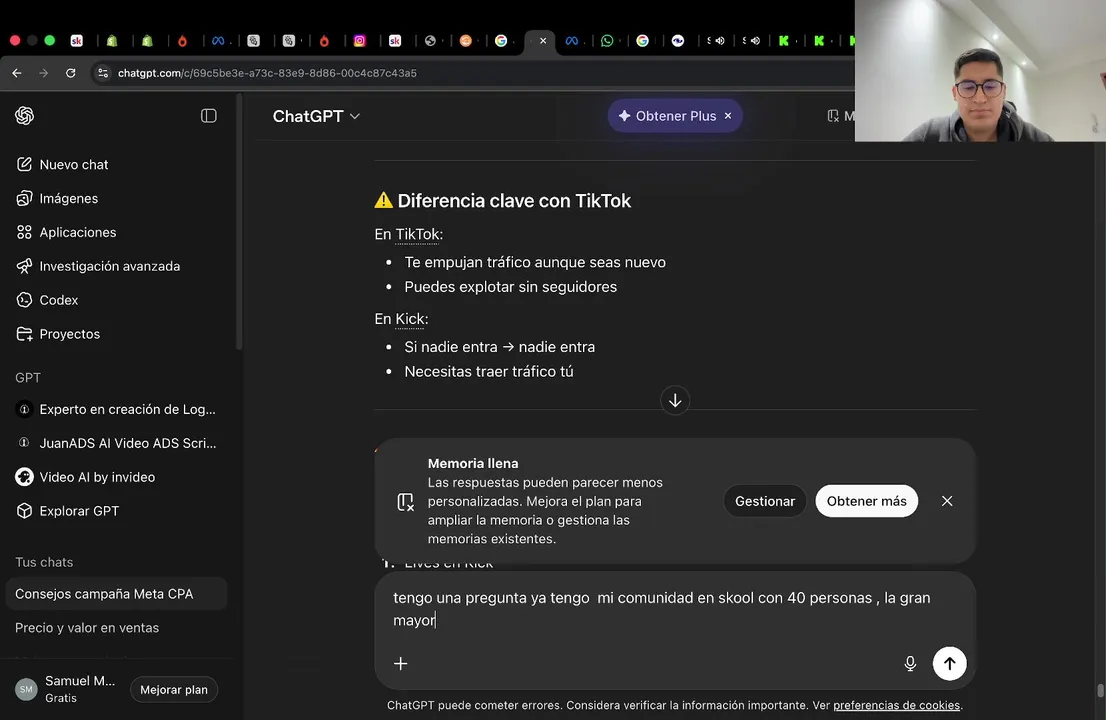Viewport: 1106px width, 720px height.
Task: Open preferencias de cookies link
Action: click(896, 705)
